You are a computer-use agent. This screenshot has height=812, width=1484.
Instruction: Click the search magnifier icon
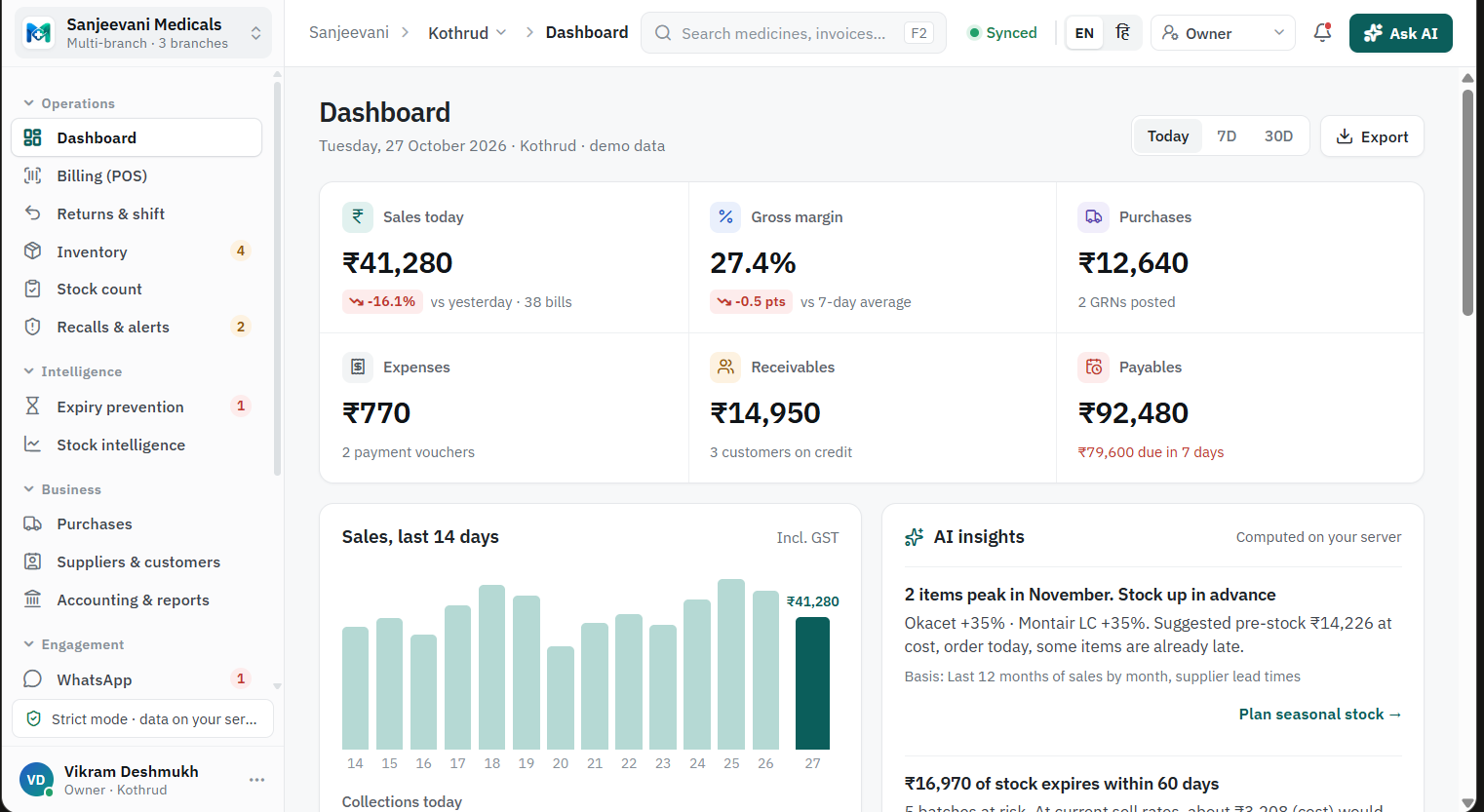point(663,33)
